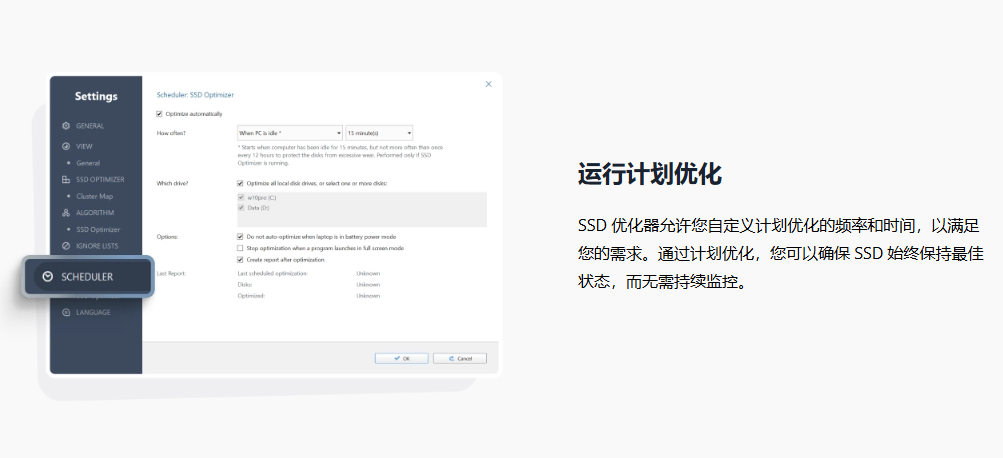Click the idle-start footnote below the dropdowns

340,155
